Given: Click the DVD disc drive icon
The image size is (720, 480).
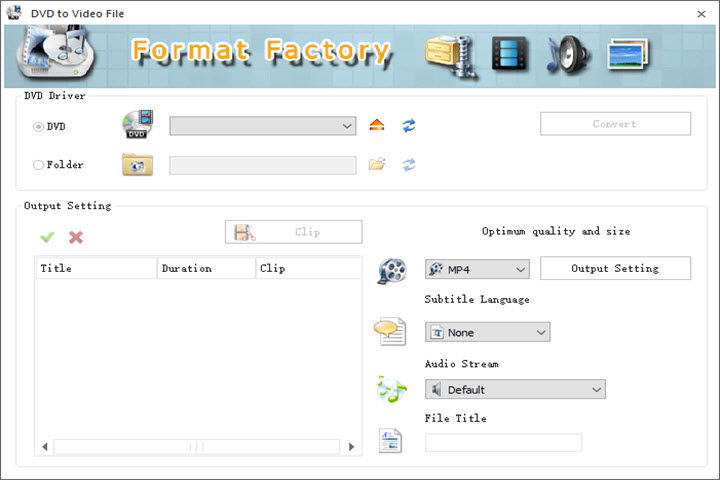Looking at the screenshot, I should 138,124.
